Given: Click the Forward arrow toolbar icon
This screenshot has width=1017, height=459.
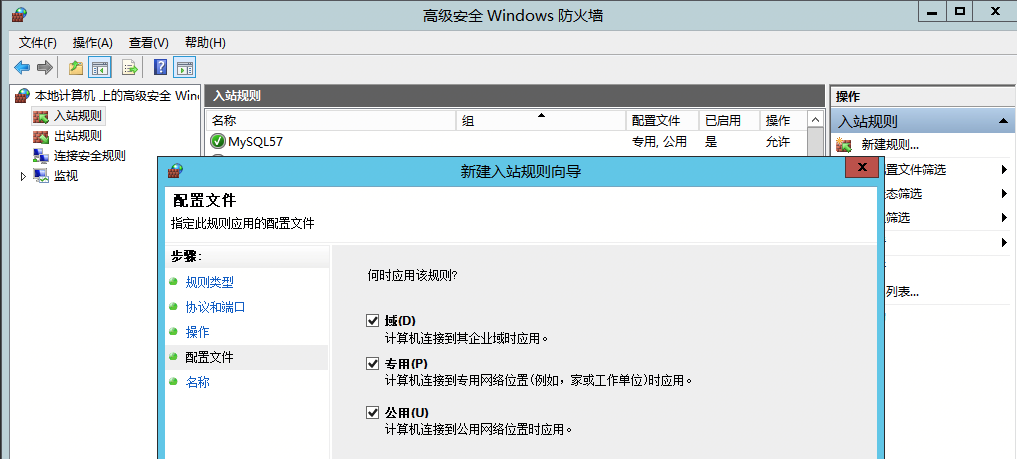Looking at the screenshot, I should coord(44,67).
